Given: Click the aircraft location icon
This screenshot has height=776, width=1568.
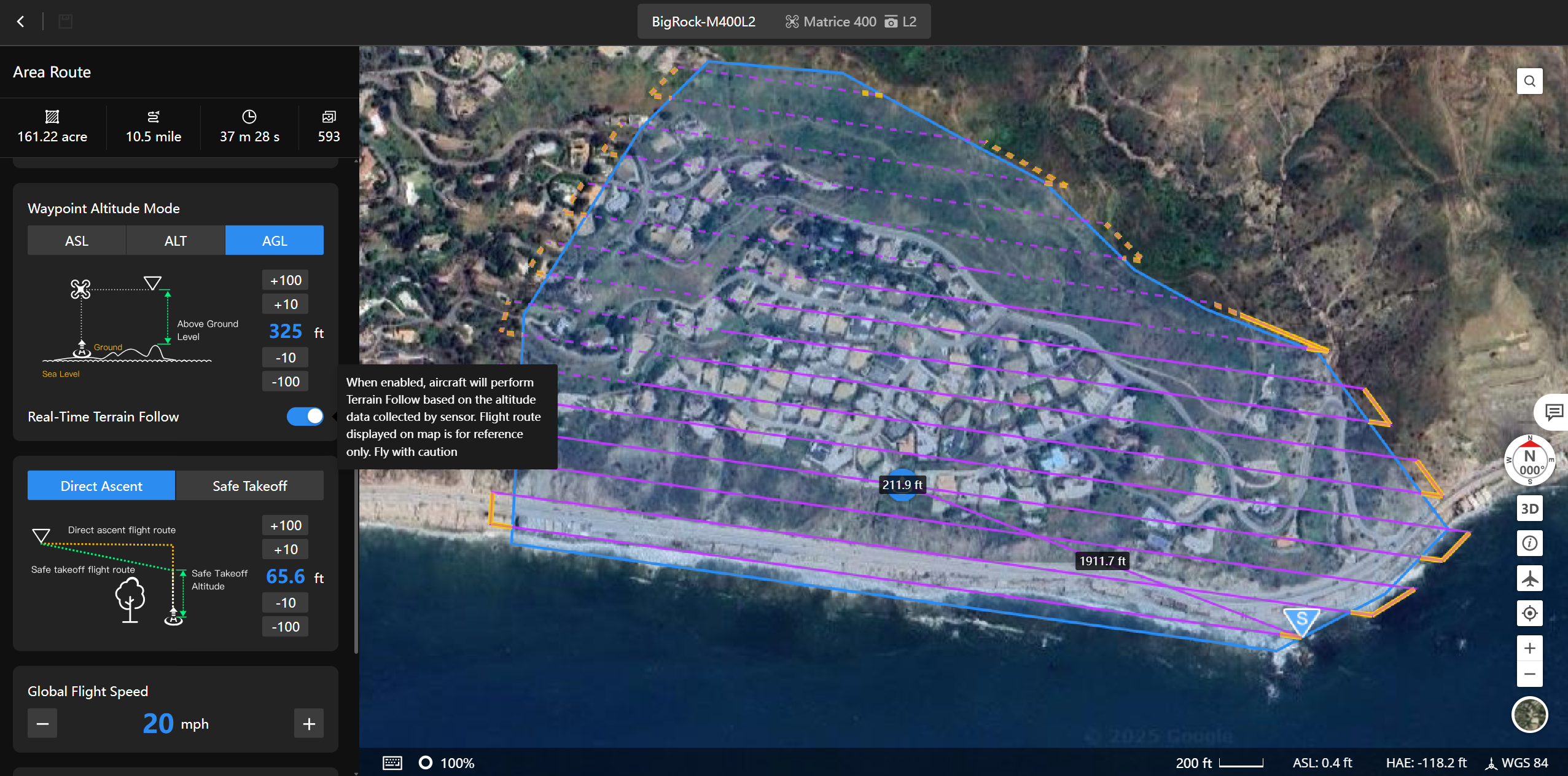Looking at the screenshot, I should click(1529, 578).
